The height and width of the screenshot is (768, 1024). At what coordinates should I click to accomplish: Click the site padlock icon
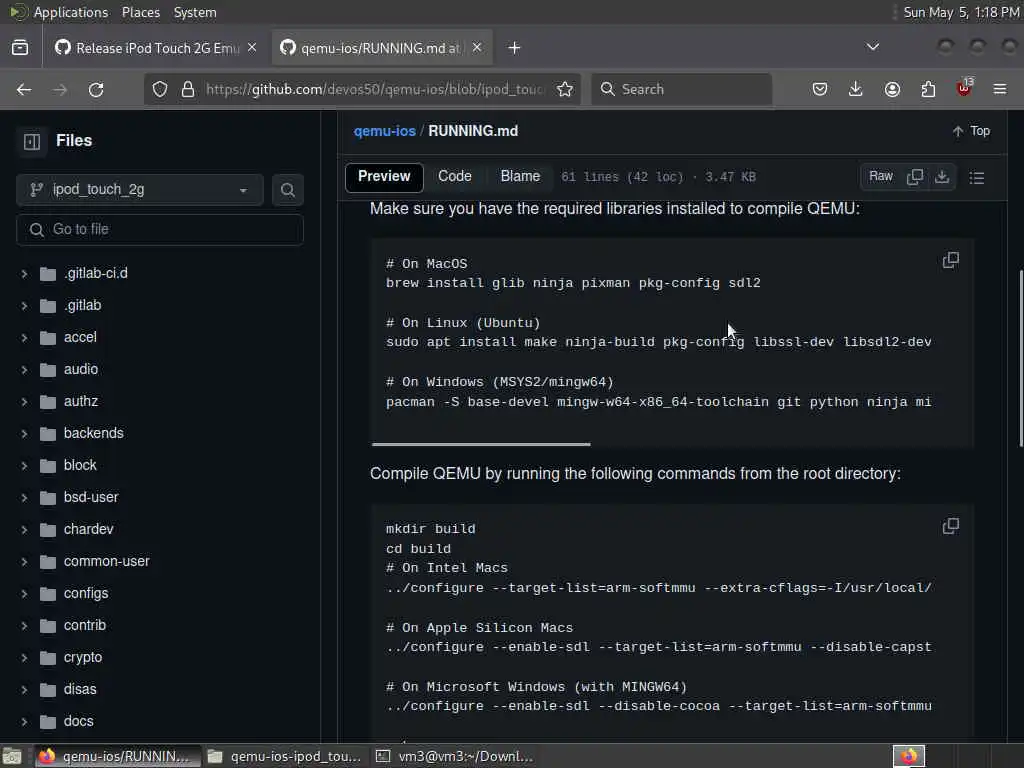tap(188, 89)
